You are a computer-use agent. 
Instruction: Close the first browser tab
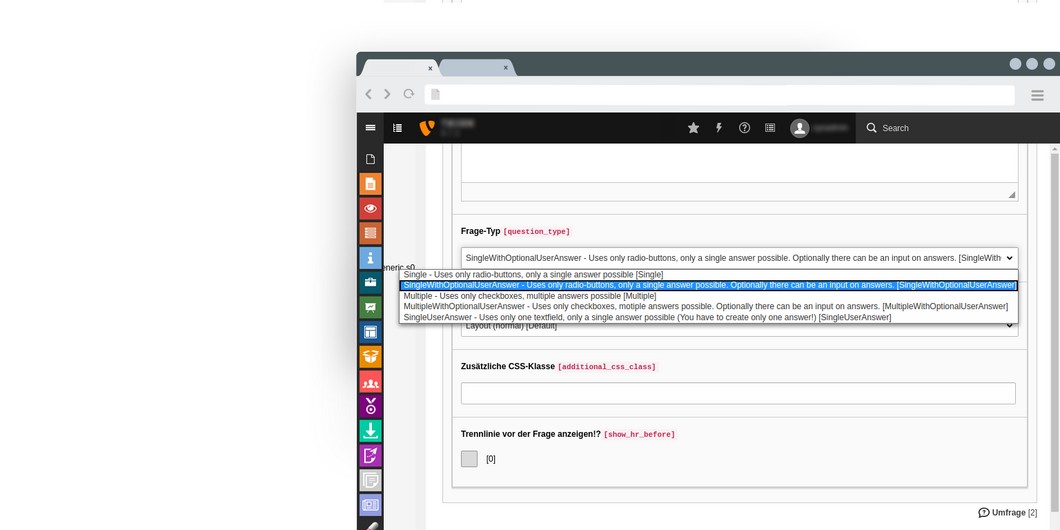click(x=430, y=68)
